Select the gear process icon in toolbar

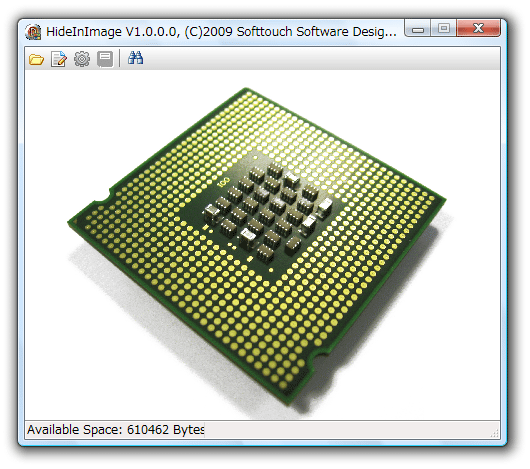(82, 59)
